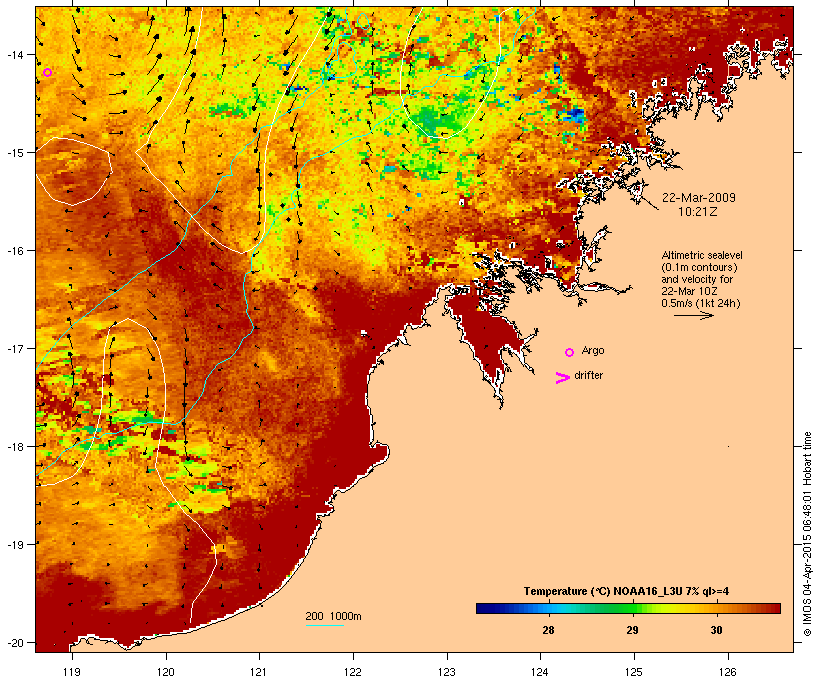Click latitude axis label -20

tap(13, 643)
